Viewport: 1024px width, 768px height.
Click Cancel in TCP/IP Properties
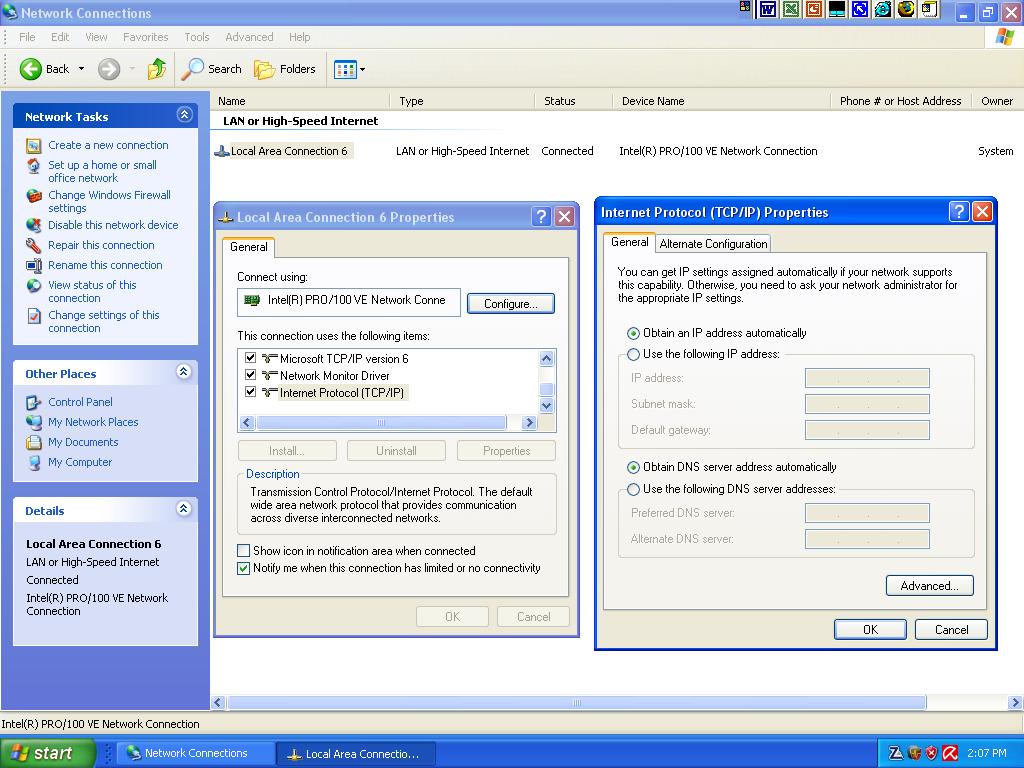[x=952, y=630]
